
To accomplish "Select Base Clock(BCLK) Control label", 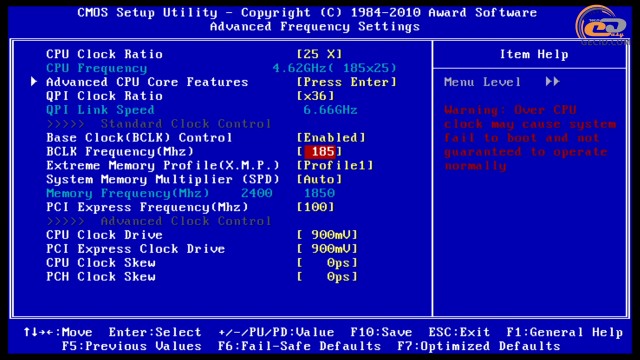I will [x=139, y=138].
